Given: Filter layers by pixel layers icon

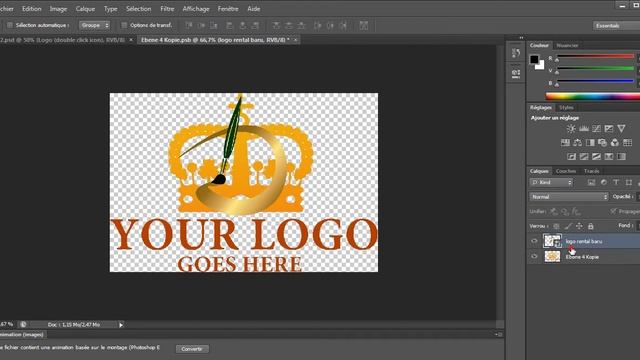Looking at the screenshot, I should coord(591,182).
